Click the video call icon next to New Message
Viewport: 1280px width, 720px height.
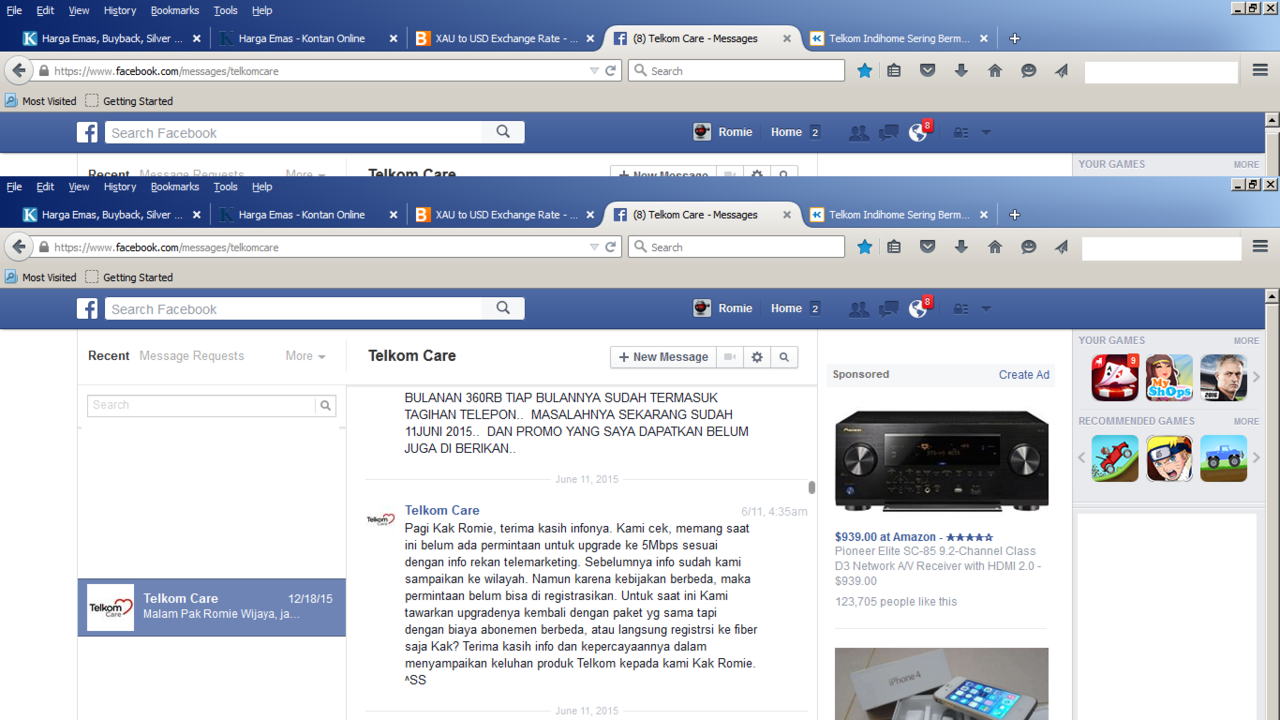click(x=730, y=357)
